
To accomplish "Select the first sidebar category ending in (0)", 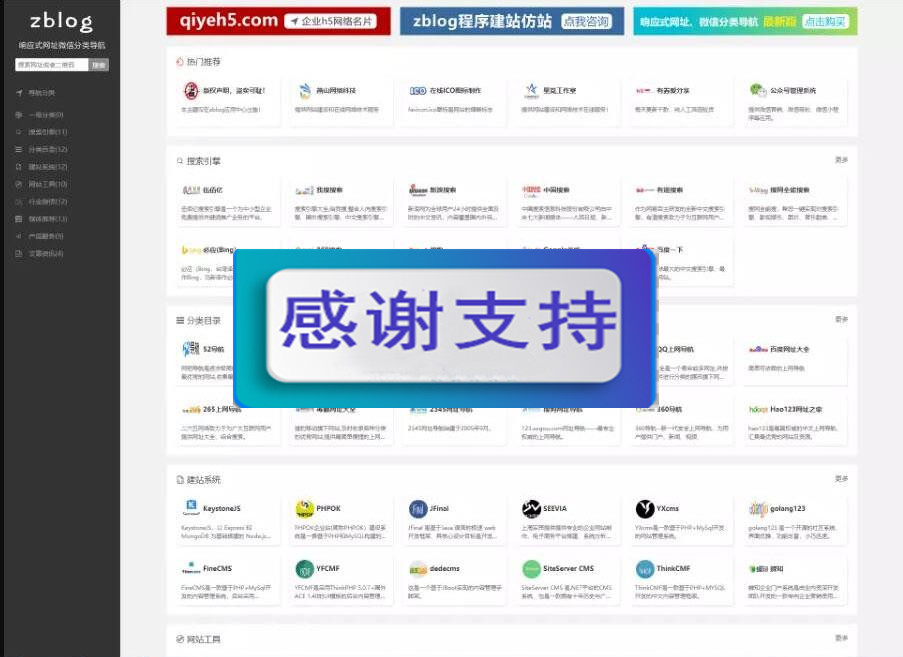I will (46, 115).
